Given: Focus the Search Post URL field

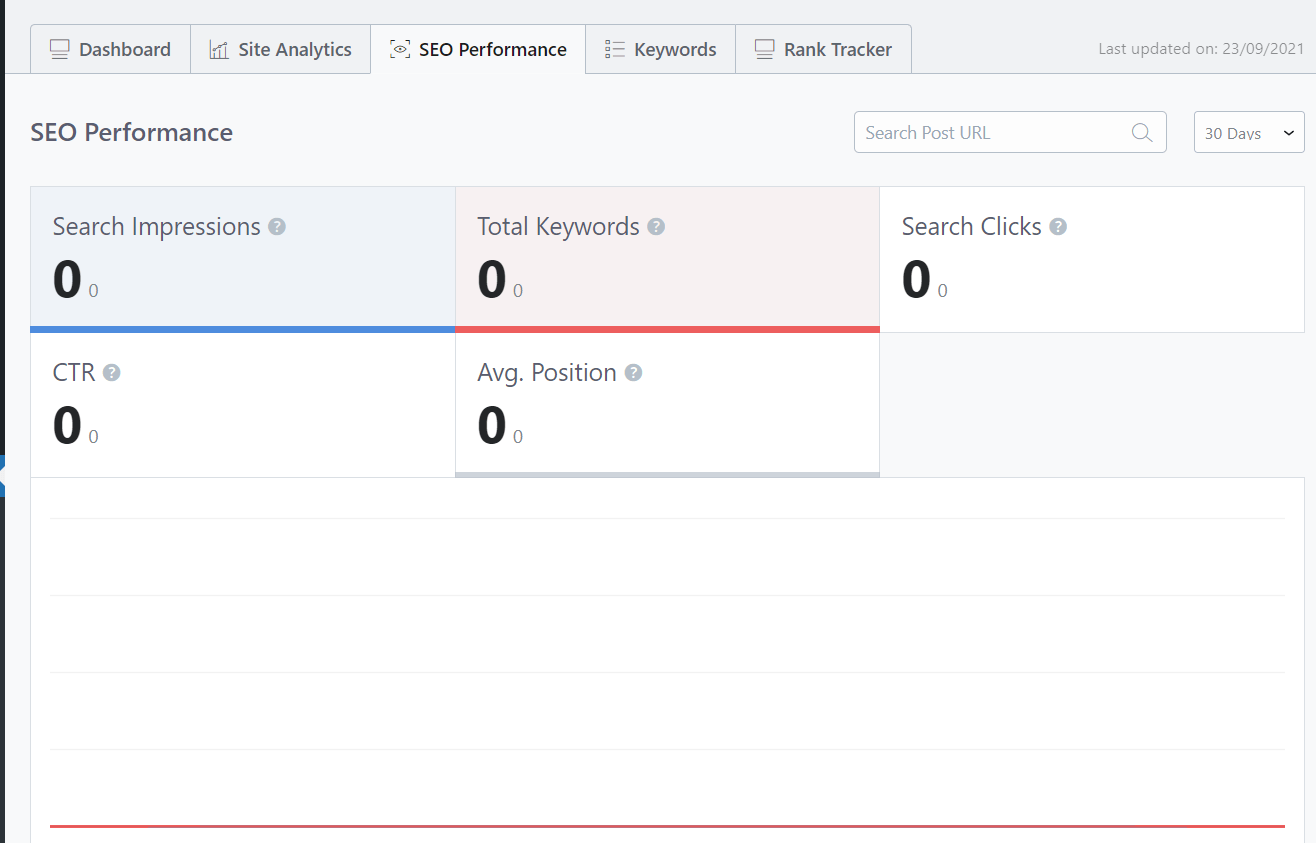Looking at the screenshot, I should tap(1010, 132).
